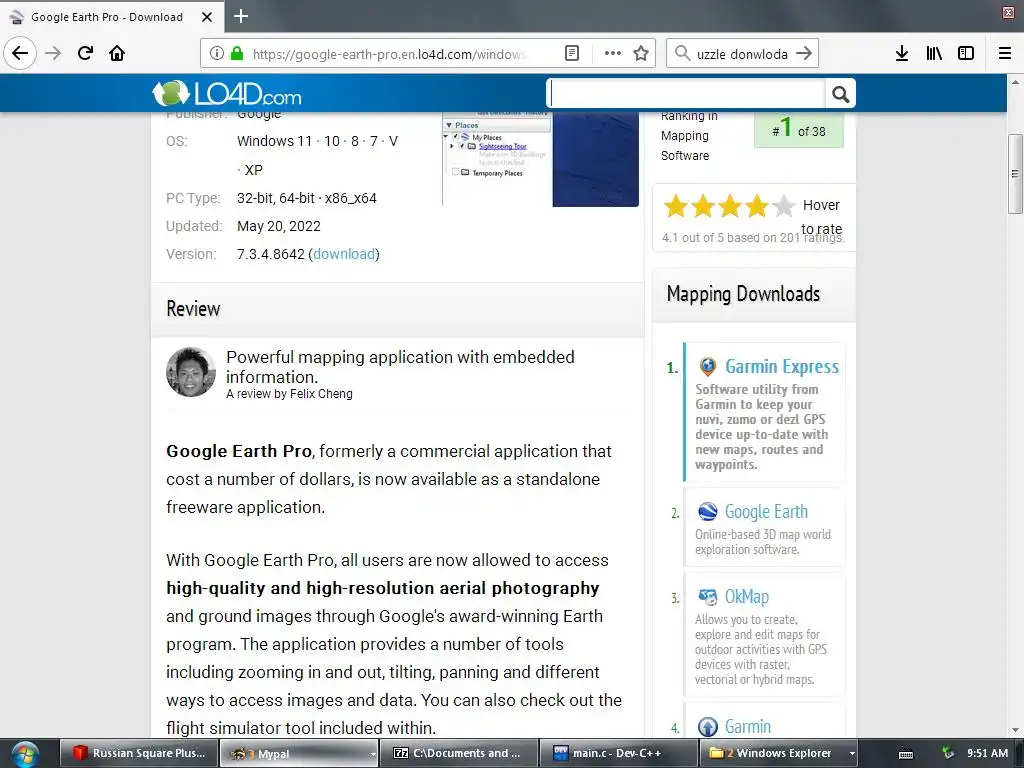
Task: Show site information icon in address bar
Action: (x=217, y=54)
